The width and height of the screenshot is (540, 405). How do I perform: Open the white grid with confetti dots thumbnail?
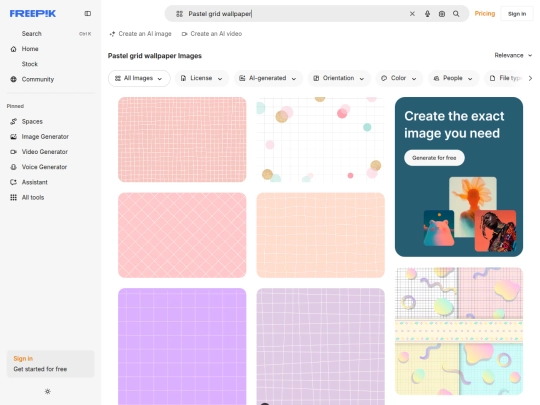pyautogui.click(x=321, y=139)
